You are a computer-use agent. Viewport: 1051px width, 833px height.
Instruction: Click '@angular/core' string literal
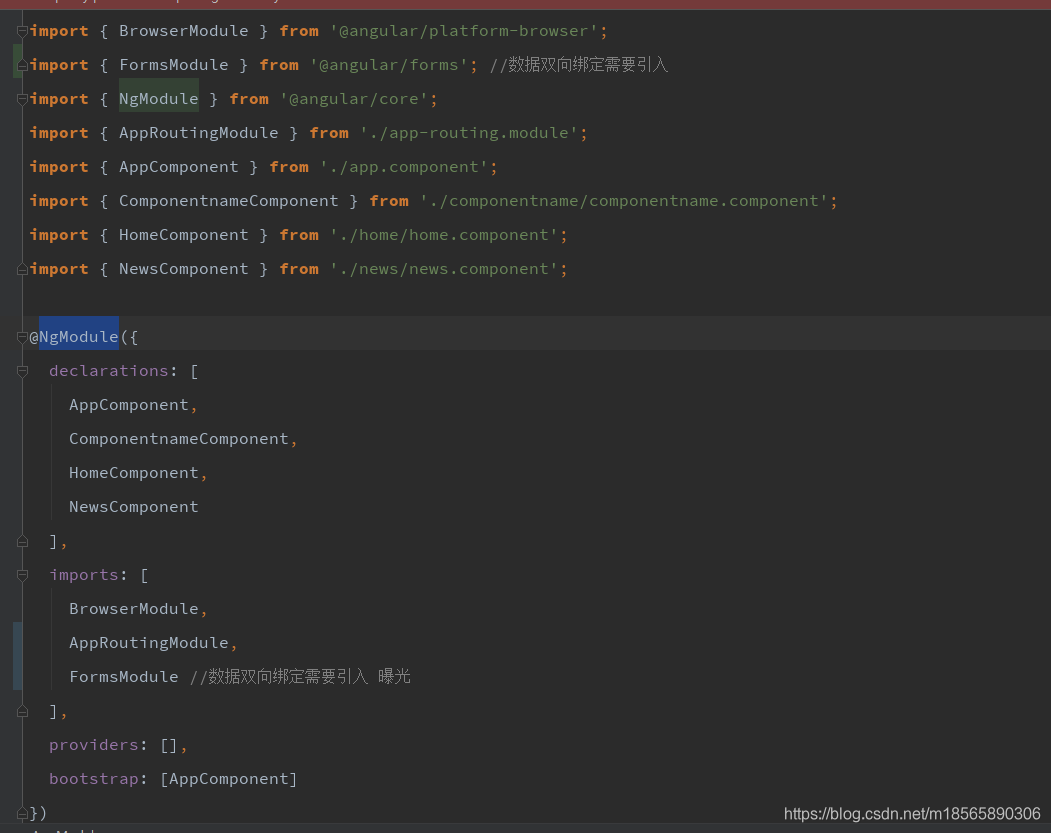click(x=353, y=99)
